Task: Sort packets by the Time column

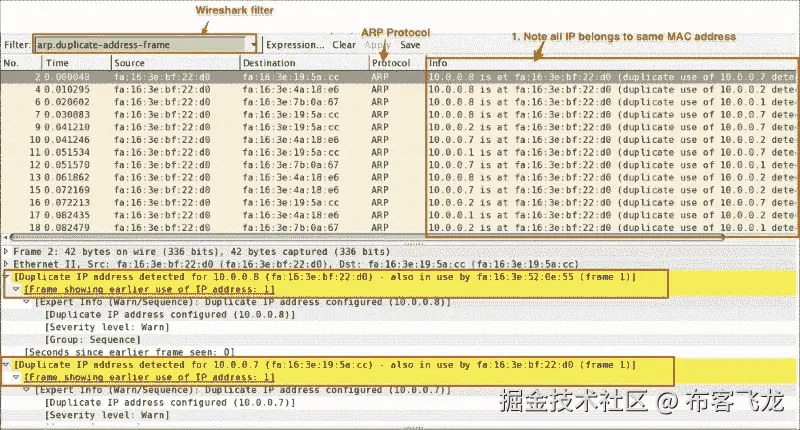Action: tap(76, 63)
